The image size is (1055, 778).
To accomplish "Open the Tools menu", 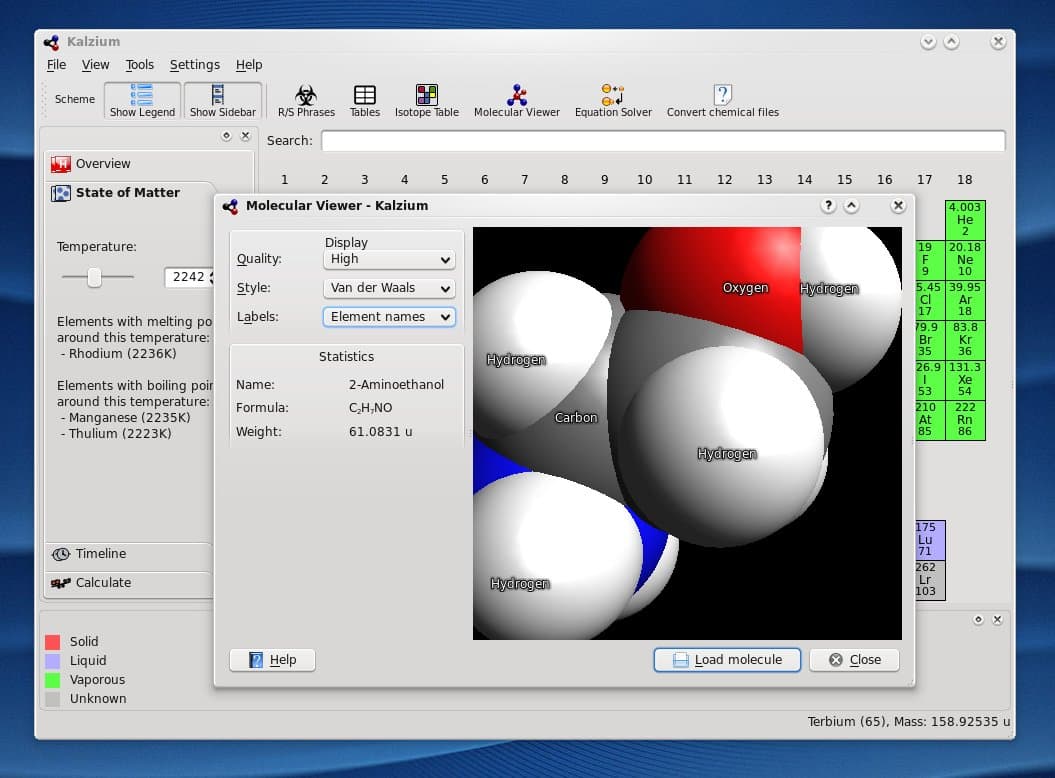I will click(139, 65).
